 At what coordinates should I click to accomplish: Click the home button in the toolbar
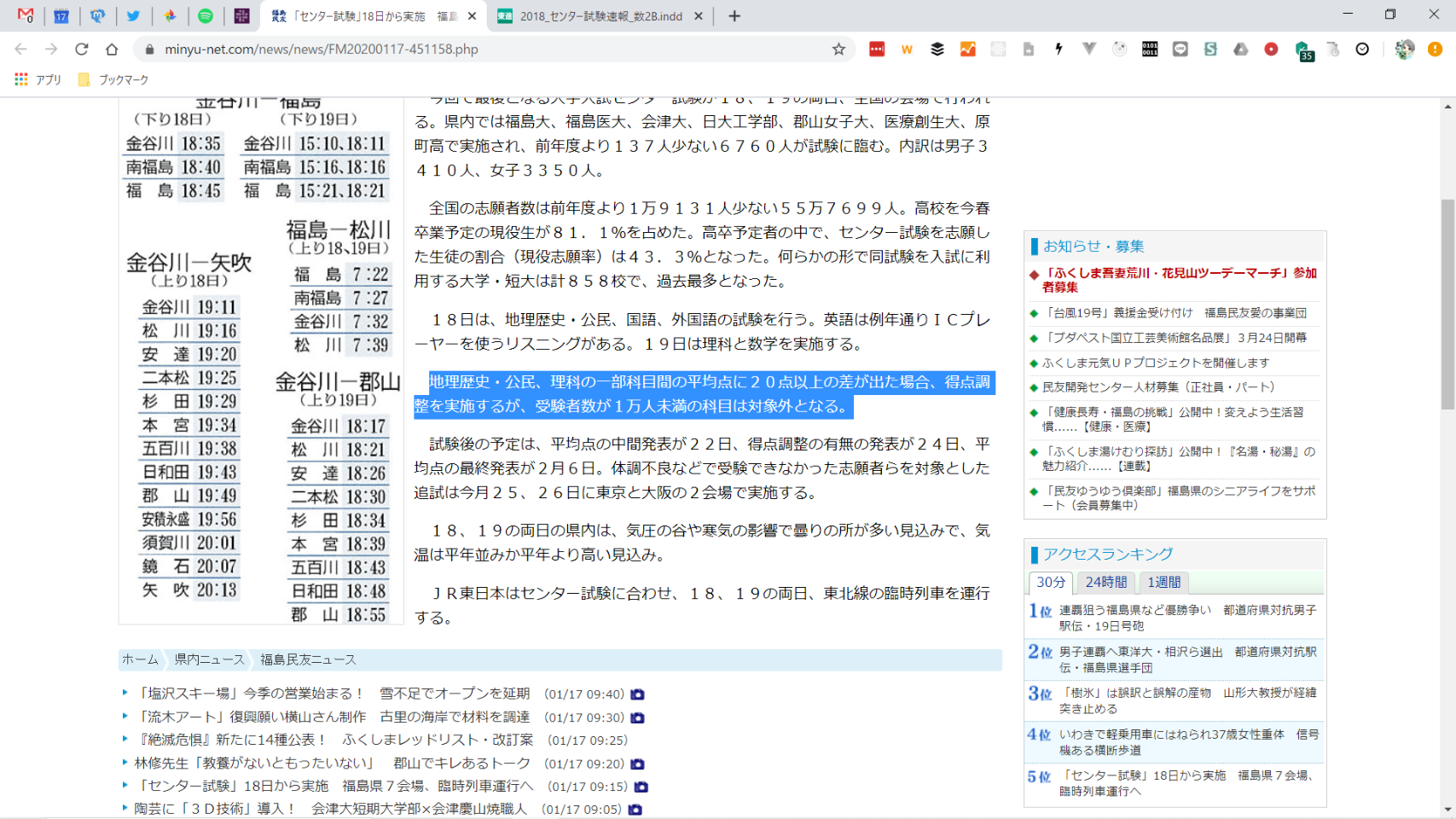click(112, 49)
